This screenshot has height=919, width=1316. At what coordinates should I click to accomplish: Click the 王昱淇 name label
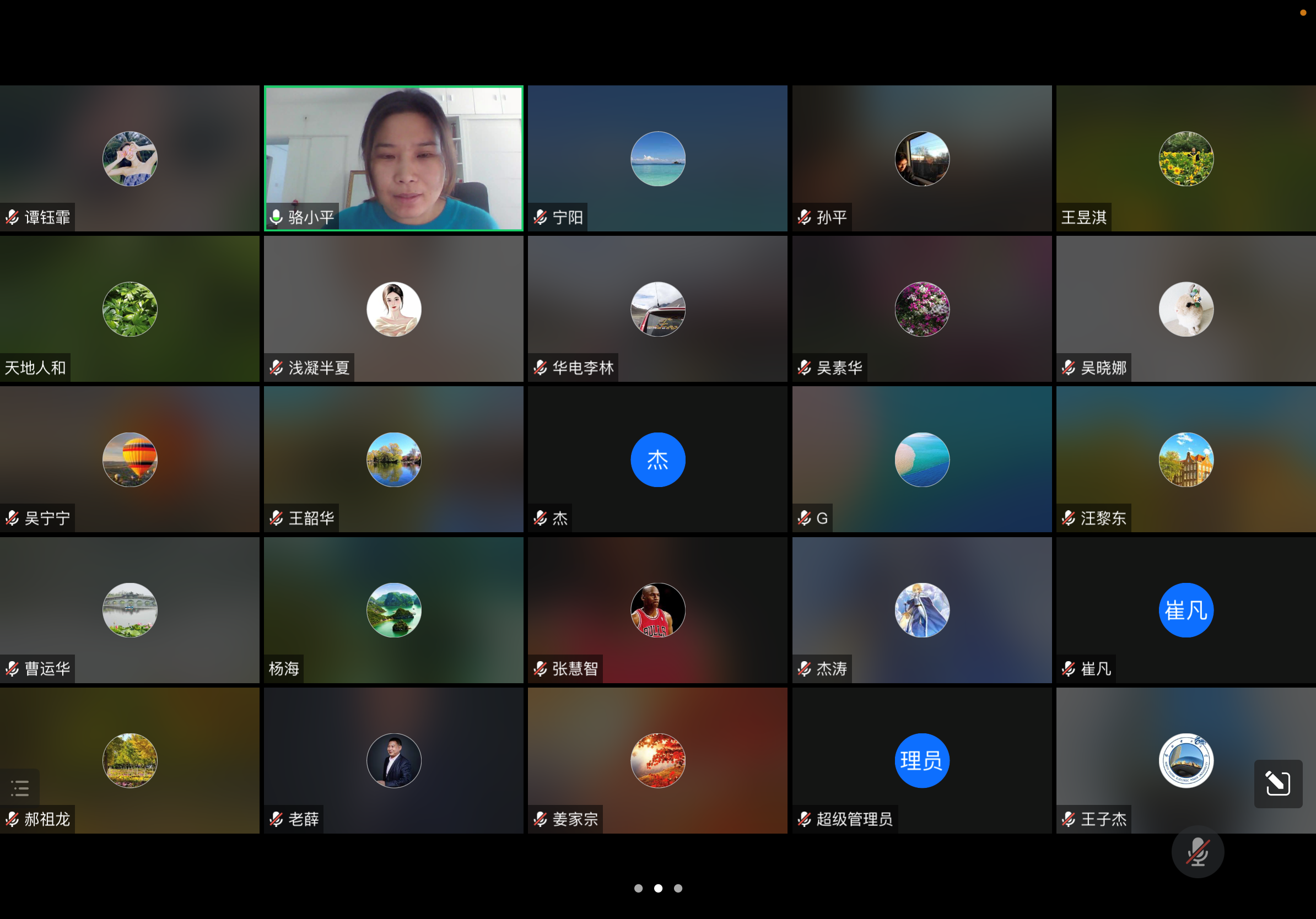coord(1083,217)
